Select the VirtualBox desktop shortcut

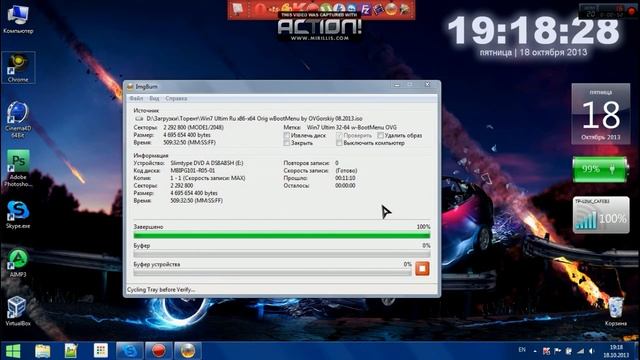tap(18, 311)
